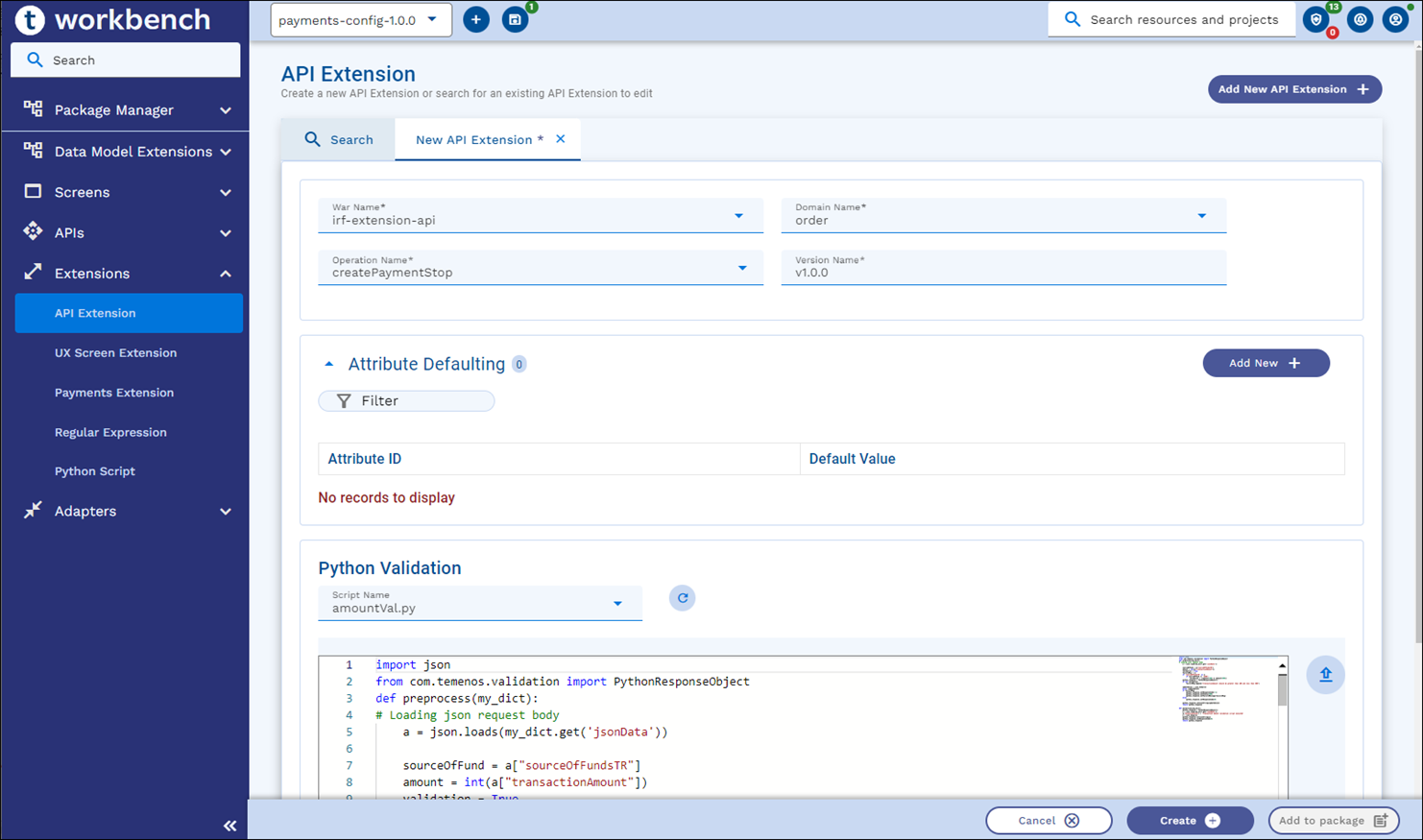1423x840 pixels.
Task: Select Python Script in the sidebar
Action: coord(95,471)
